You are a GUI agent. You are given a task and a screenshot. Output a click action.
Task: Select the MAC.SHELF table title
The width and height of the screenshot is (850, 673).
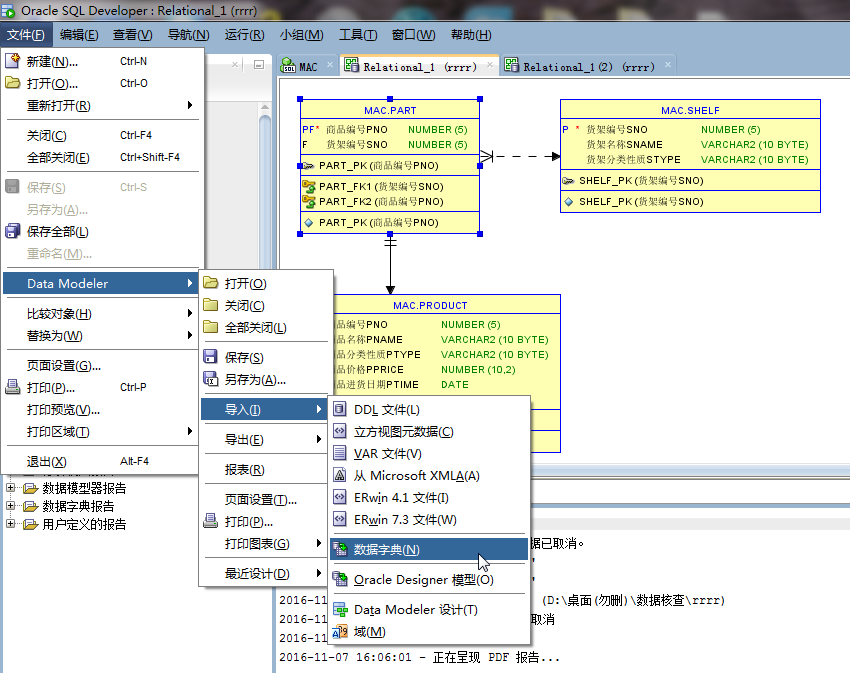click(690, 110)
